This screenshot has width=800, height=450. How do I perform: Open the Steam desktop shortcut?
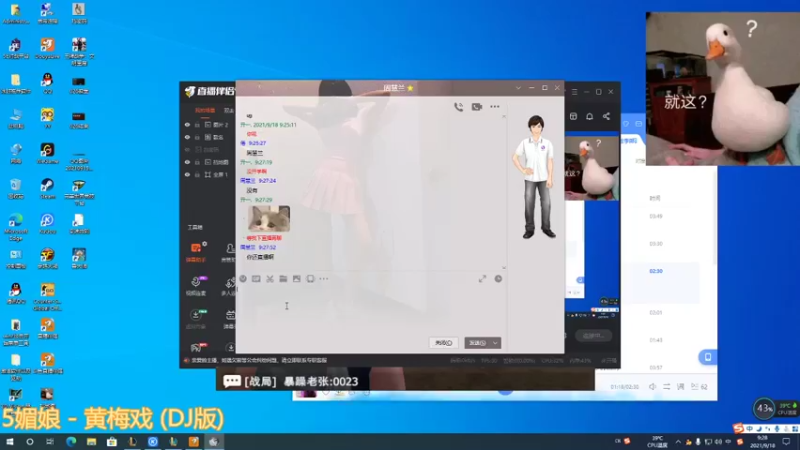pyautogui.click(x=47, y=188)
